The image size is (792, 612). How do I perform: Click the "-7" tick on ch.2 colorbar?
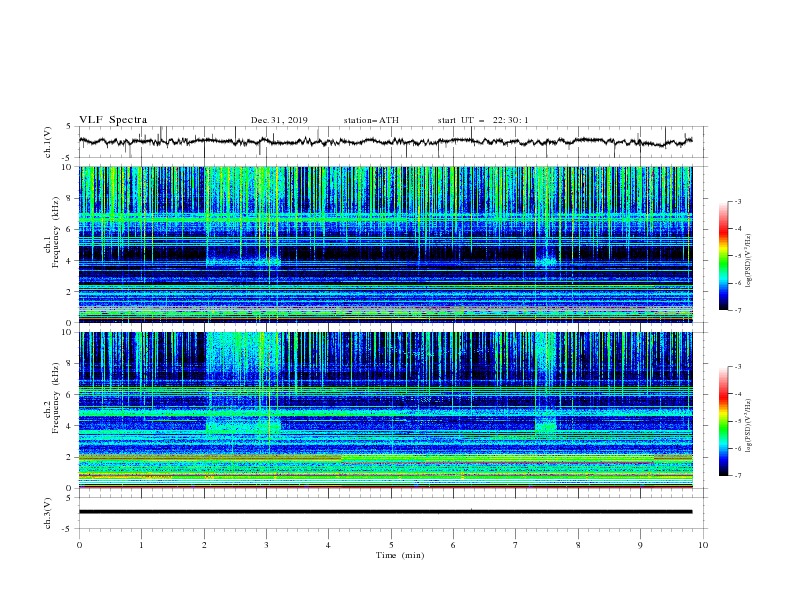(x=737, y=475)
